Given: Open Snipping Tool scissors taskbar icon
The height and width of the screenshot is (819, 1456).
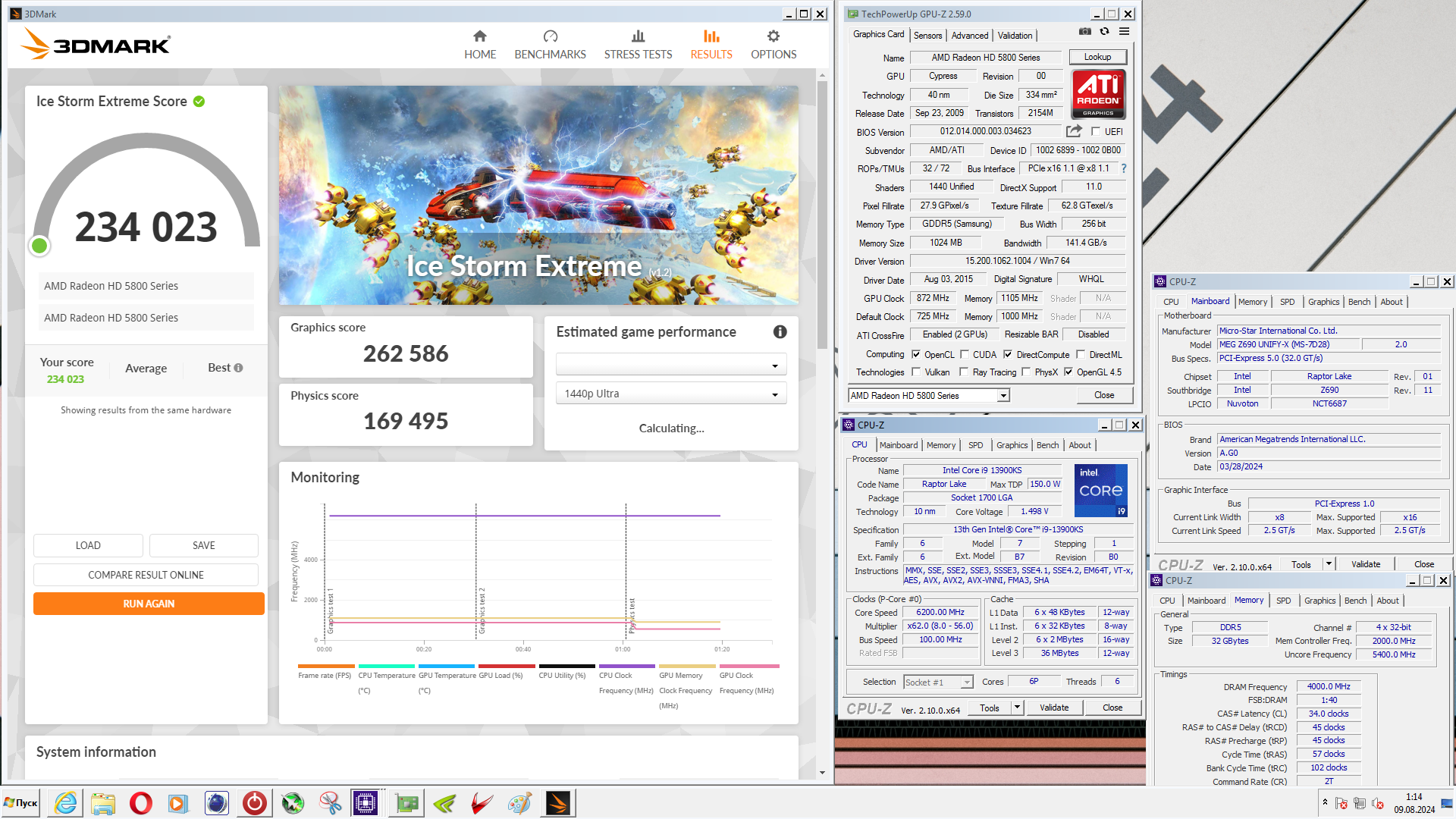Looking at the screenshot, I should pyautogui.click(x=330, y=803).
